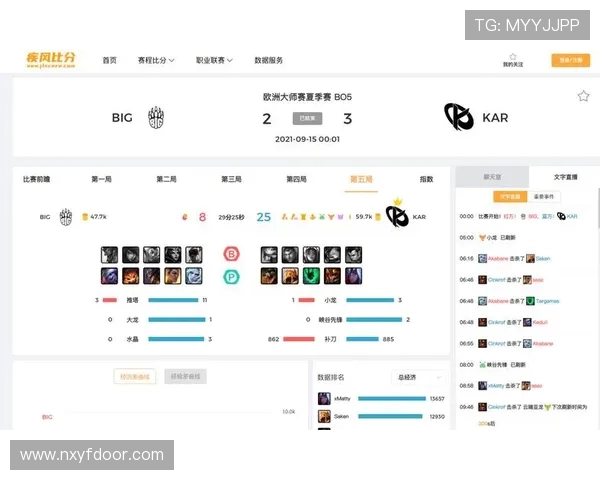Image resolution: width=600 pixels, height=480 pixels.
Task: Click the blue 推塔 bar showing 11
Action: (173, 300)
